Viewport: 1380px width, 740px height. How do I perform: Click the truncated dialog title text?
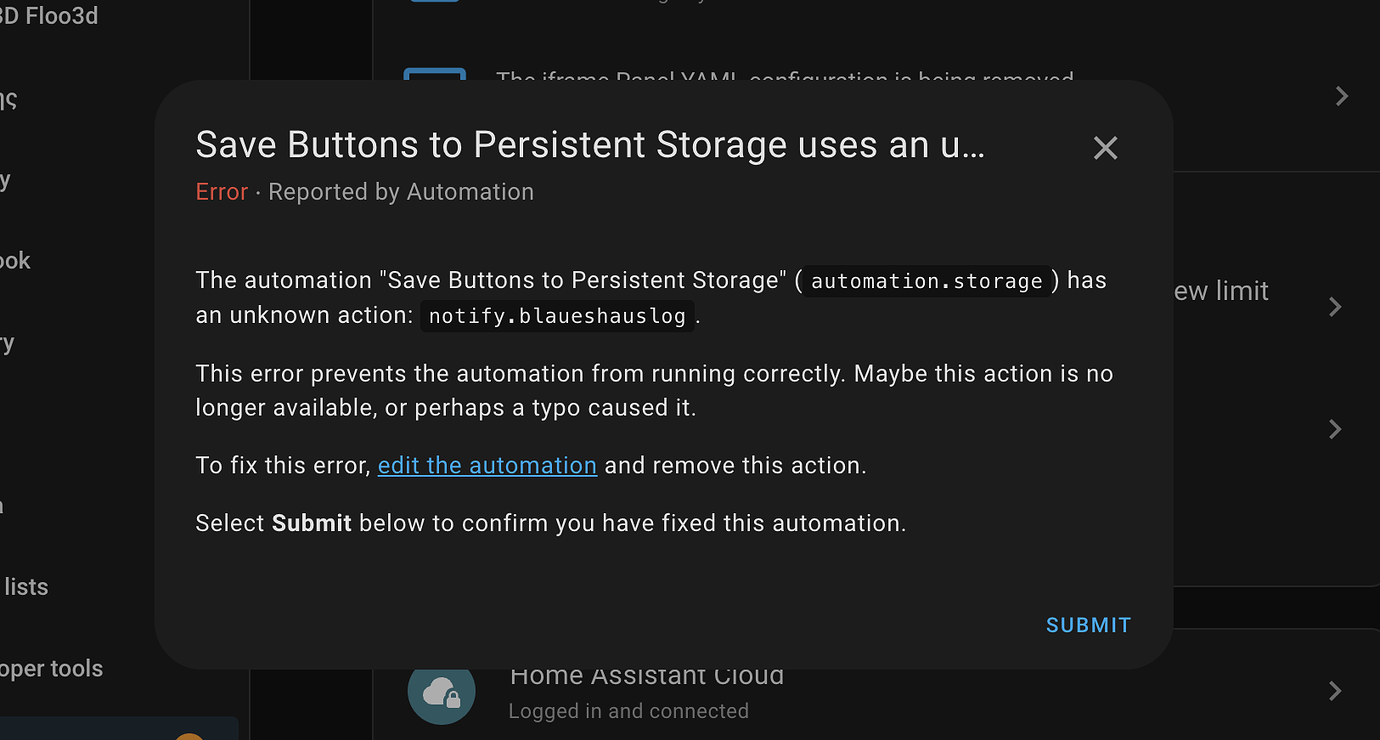point(590,145)
